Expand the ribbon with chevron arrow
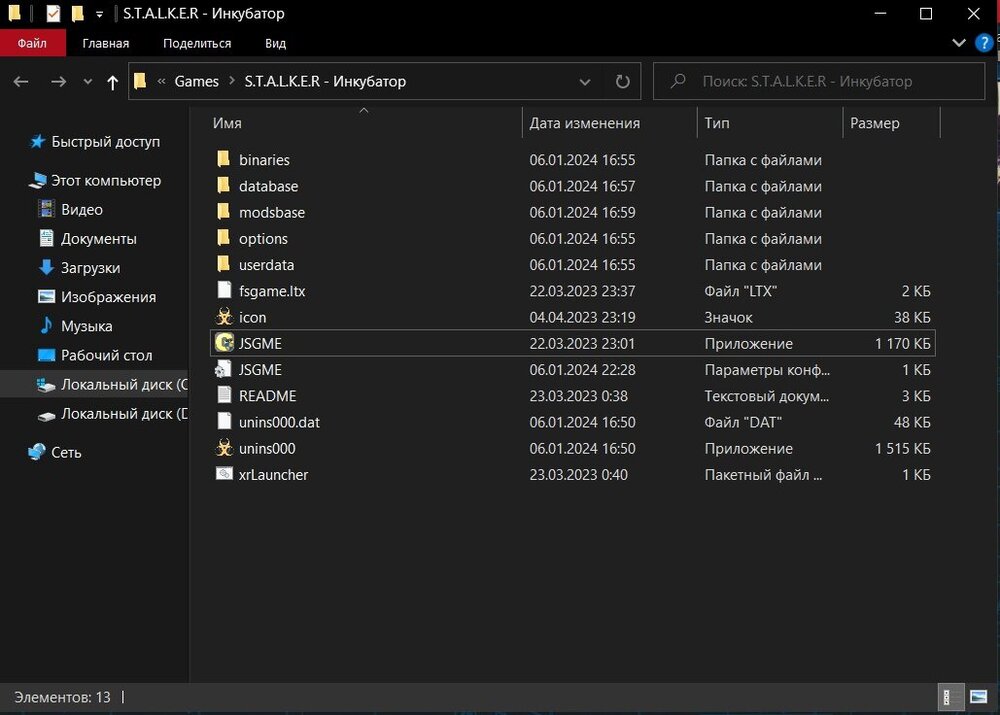The image size is (1000, 715). (959, 43)
